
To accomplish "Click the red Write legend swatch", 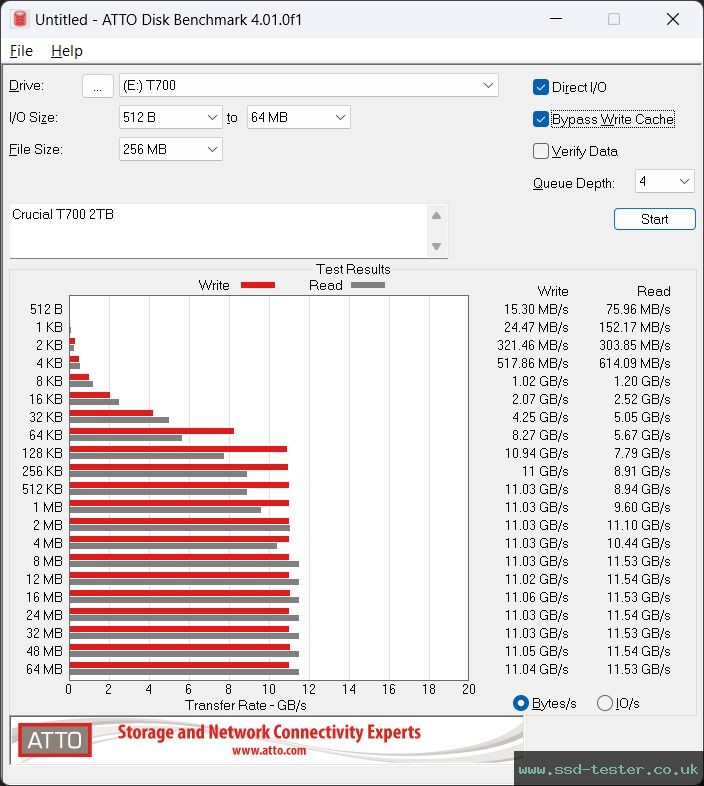I will click(258, 285).
